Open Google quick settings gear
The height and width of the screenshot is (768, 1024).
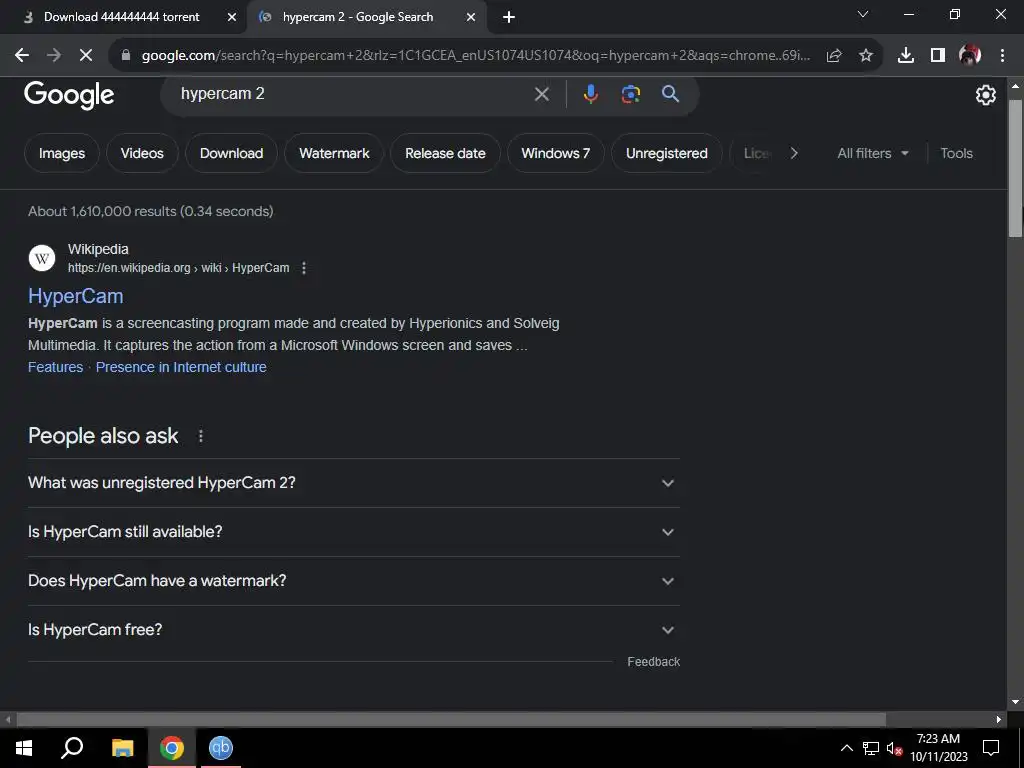click(x=985, y=95)
